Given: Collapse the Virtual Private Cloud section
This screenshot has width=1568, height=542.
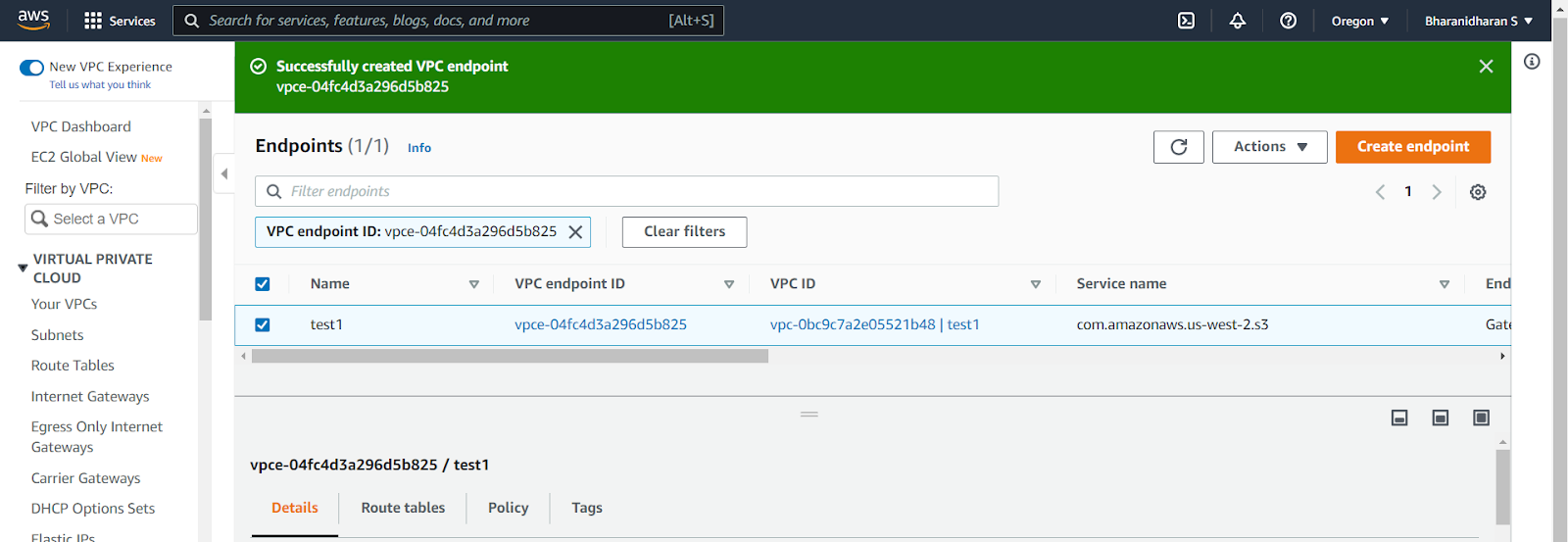Looking at the screenshot, I should (23, 268).
